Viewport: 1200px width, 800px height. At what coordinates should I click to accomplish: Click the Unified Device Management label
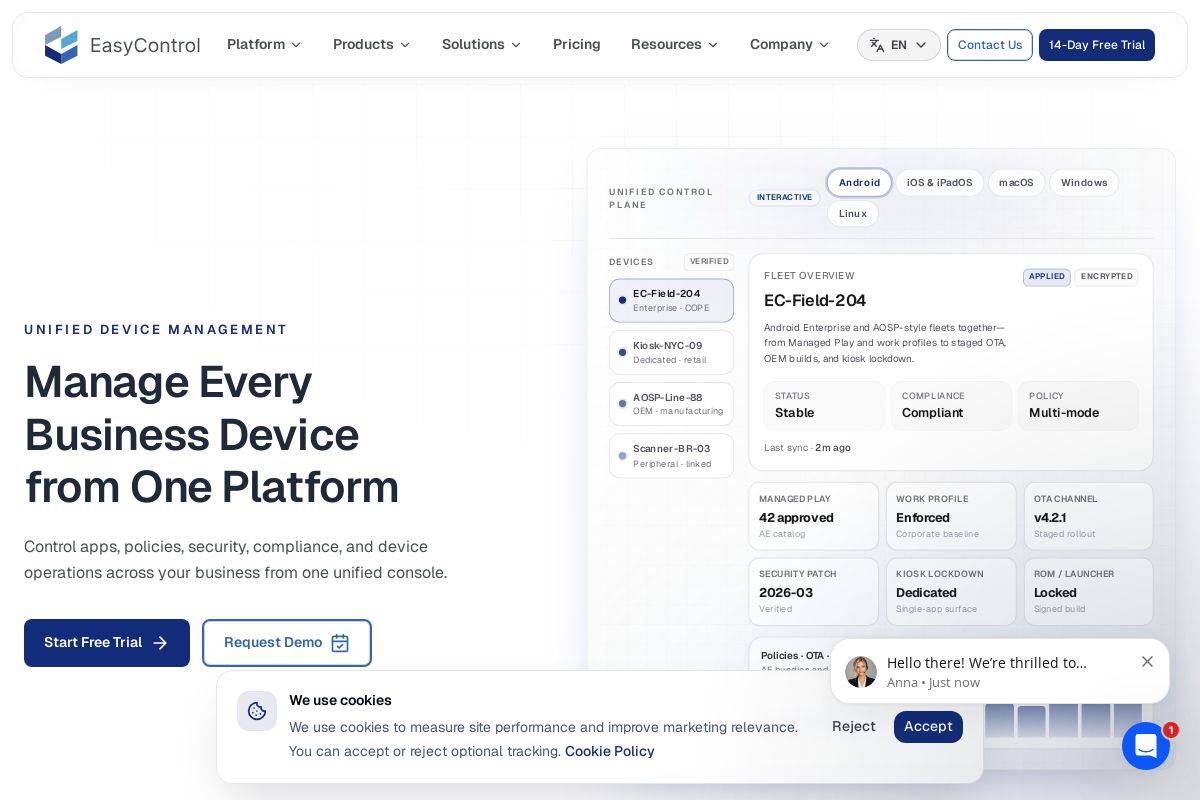click(156, 330)
